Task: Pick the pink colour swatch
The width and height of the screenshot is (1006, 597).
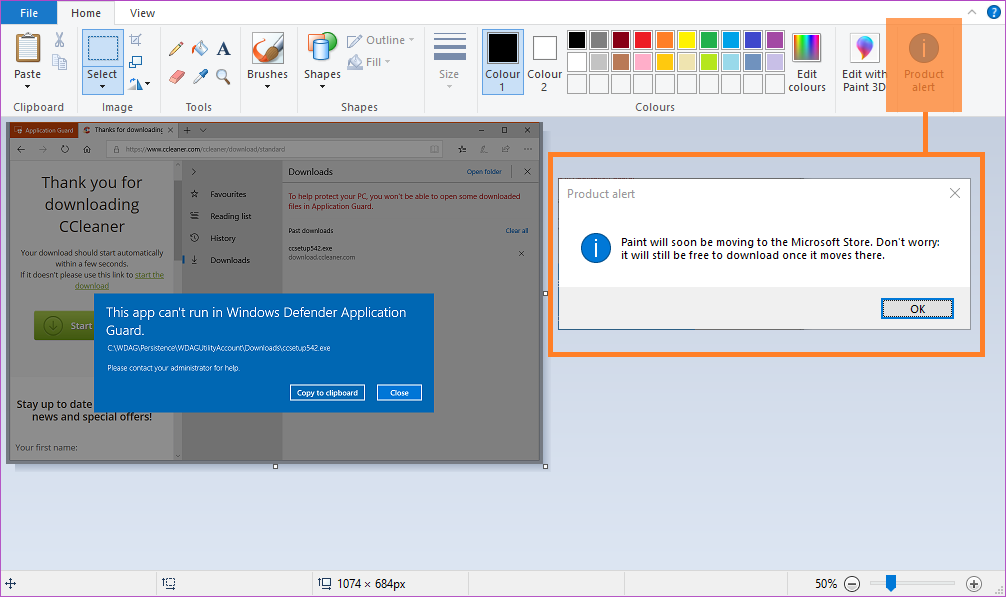Action: pyautogui.click(x=643, y=62)
